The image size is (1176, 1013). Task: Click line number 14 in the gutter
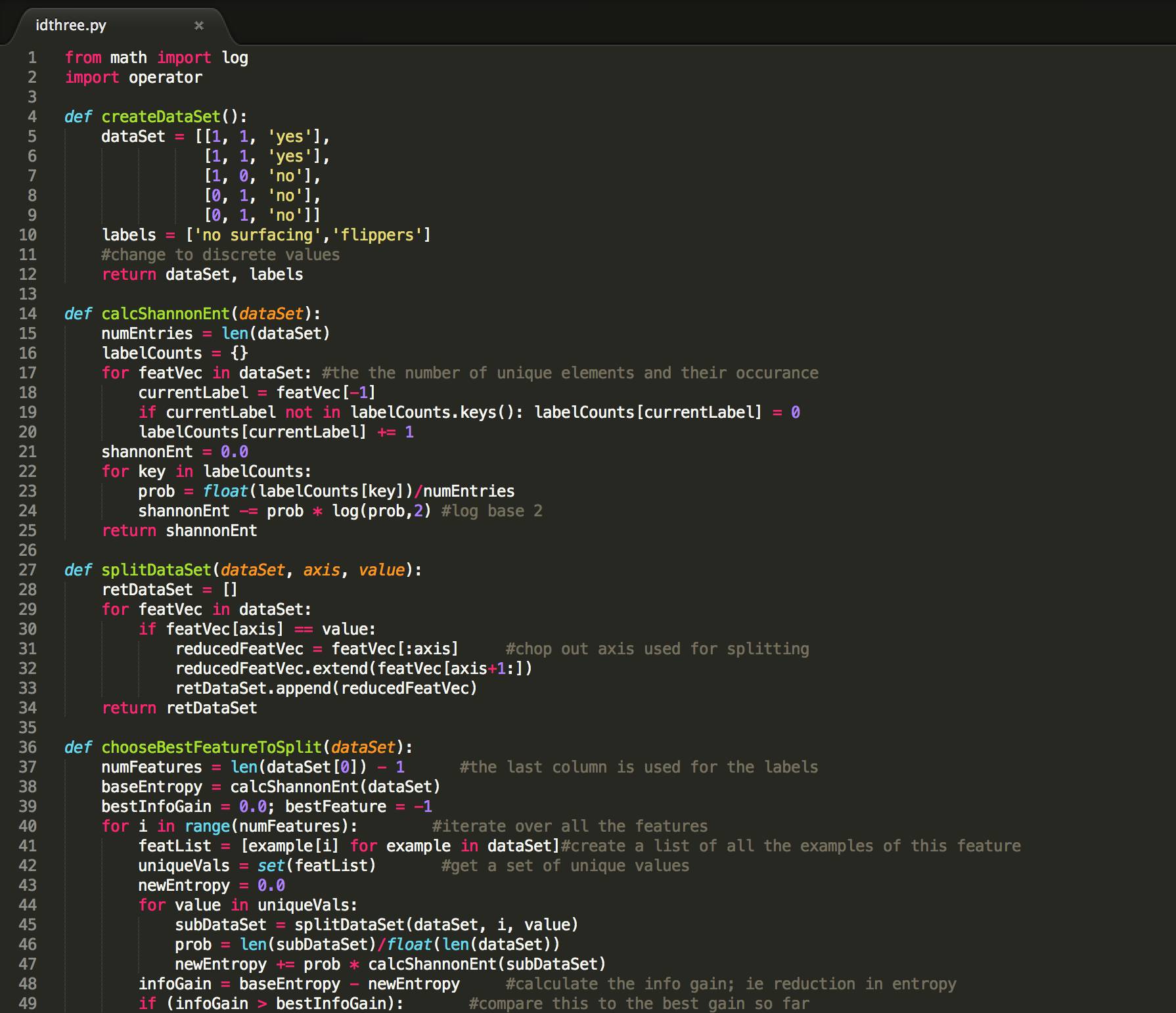point(28,314)
